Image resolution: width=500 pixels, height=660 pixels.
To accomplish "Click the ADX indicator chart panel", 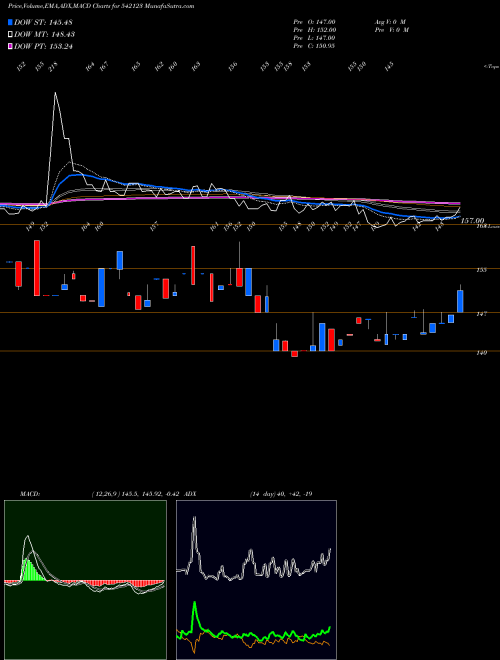I will pos(256,580).
